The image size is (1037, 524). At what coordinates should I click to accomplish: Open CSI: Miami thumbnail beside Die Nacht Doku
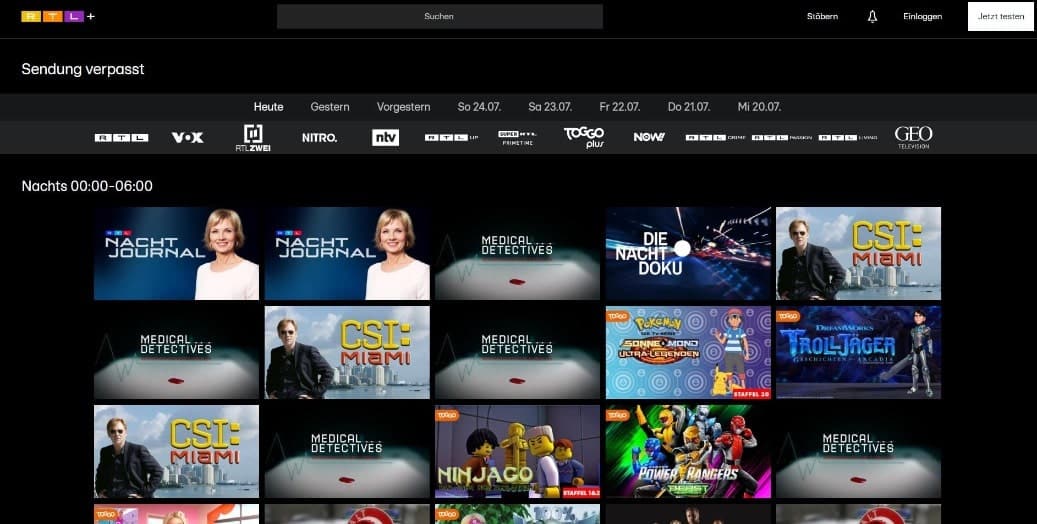858,253
